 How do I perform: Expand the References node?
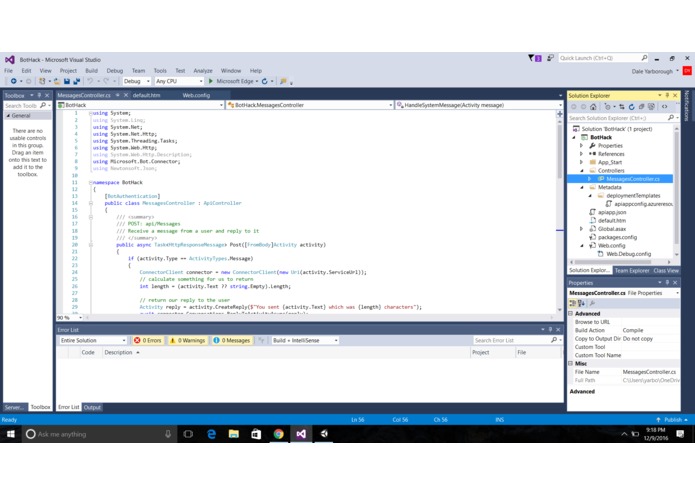coord(581,154)
